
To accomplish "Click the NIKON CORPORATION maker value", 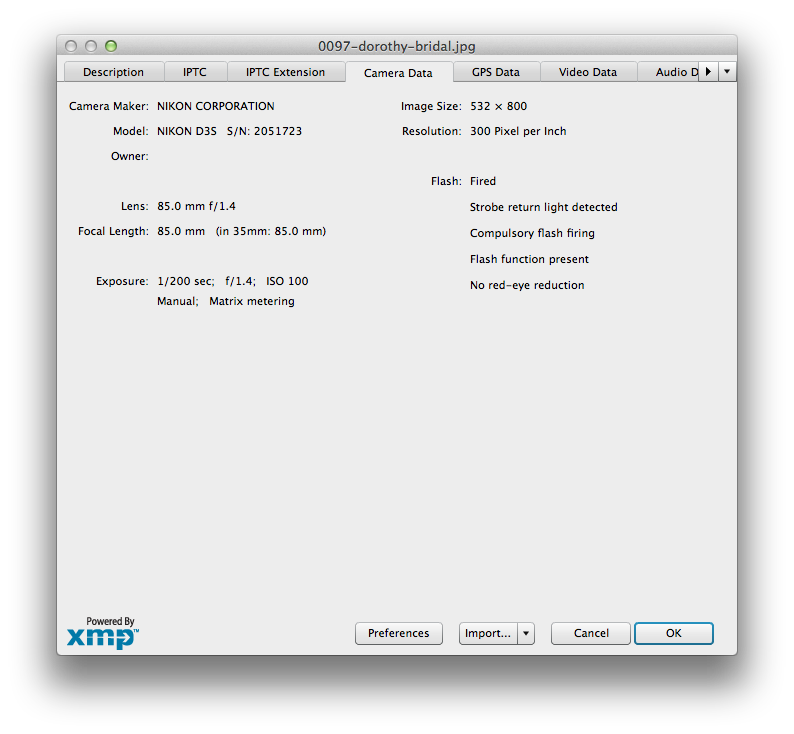I will tap(216, 106).
